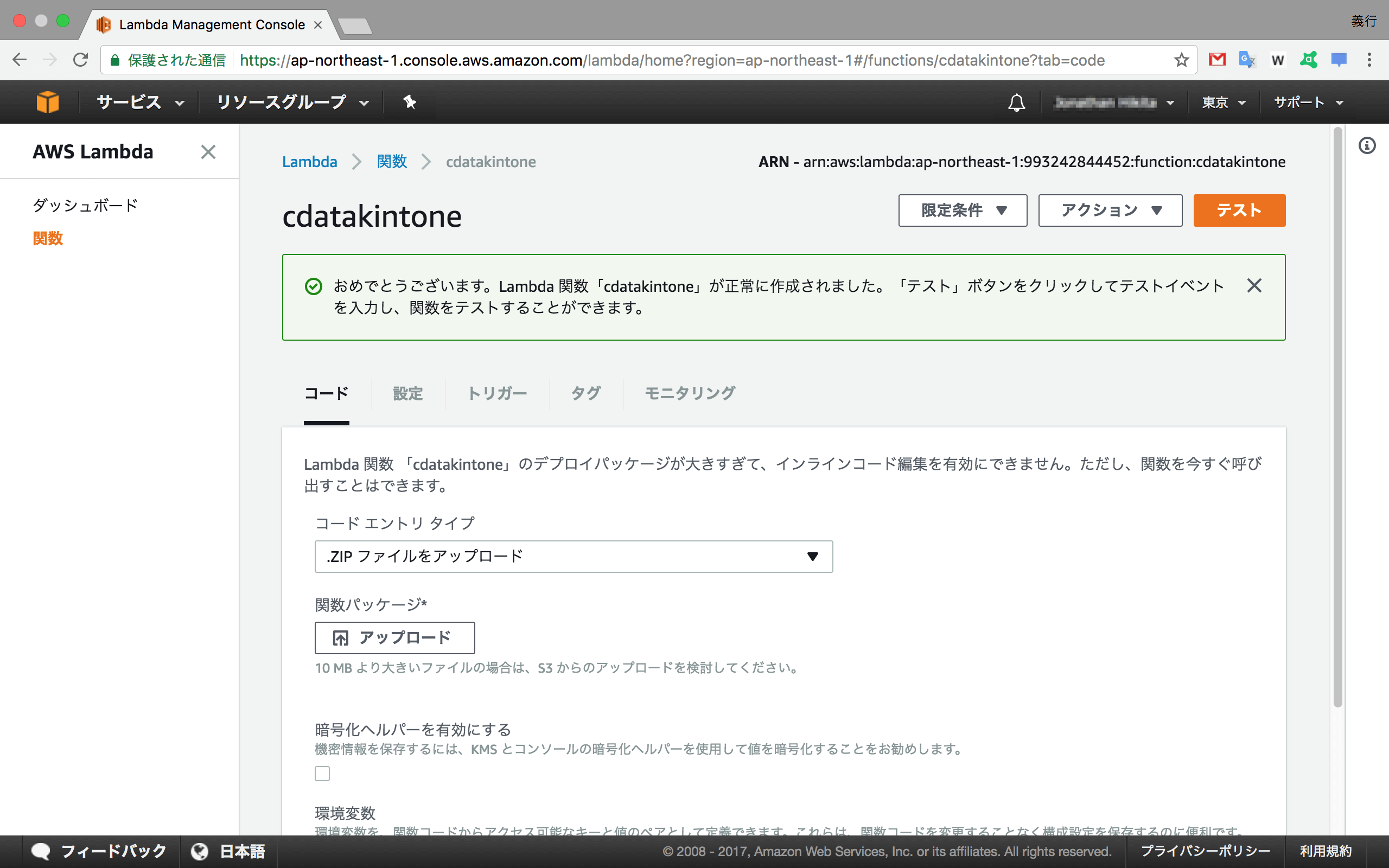Expand the アクション dropdown

pyautogui.click(x=1110, y=210)
